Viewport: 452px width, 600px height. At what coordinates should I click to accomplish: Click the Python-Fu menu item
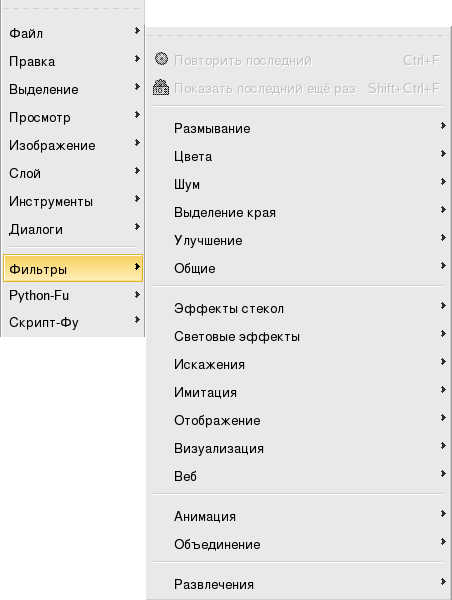pyautogui.click(x=73, y=295)
